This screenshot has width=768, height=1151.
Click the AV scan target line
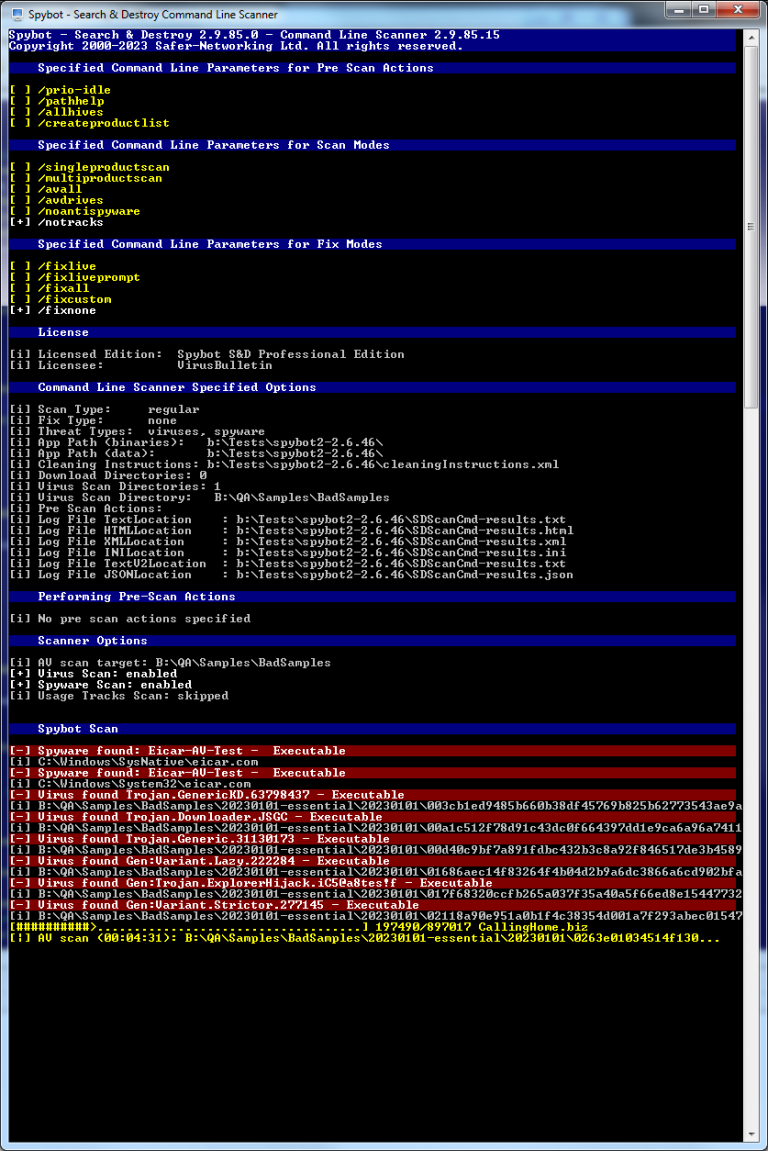pos(170,662)
